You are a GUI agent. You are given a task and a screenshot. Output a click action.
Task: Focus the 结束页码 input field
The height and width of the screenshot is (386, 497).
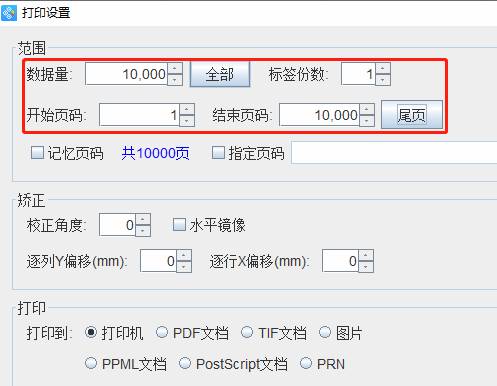319,115
